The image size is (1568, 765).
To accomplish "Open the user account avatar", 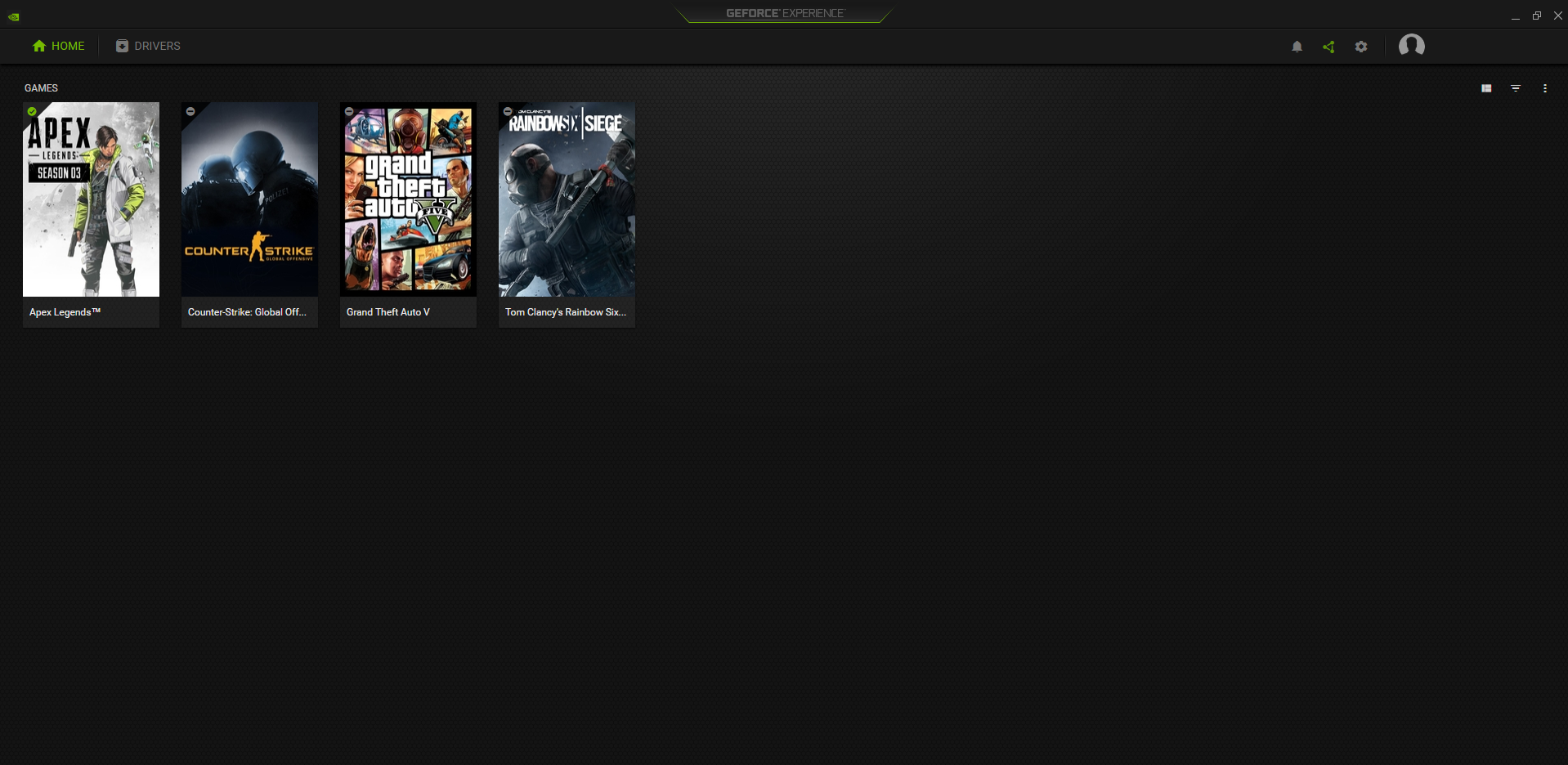I will pos(1411,46).
